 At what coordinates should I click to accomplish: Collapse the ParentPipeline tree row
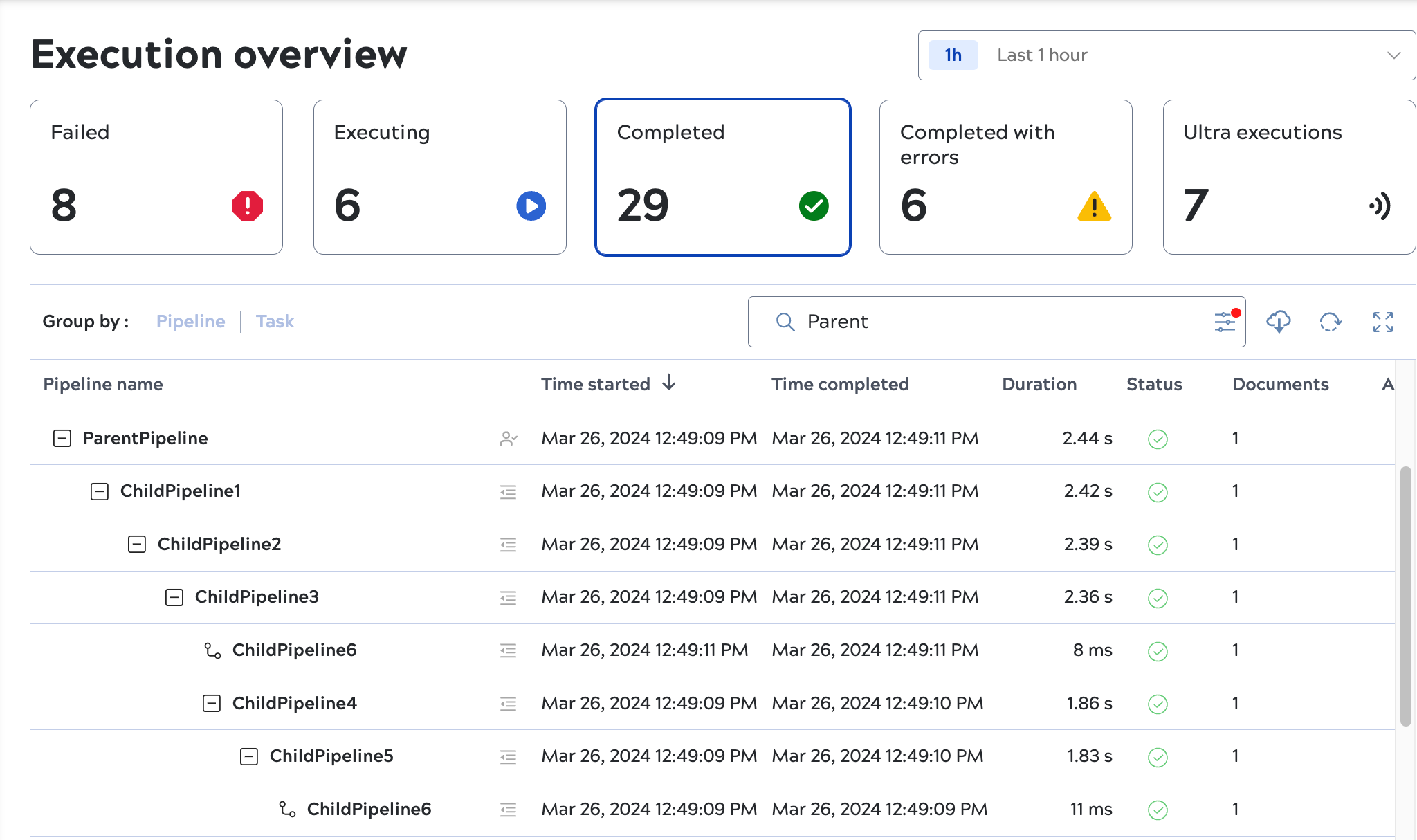click(62, 439)
